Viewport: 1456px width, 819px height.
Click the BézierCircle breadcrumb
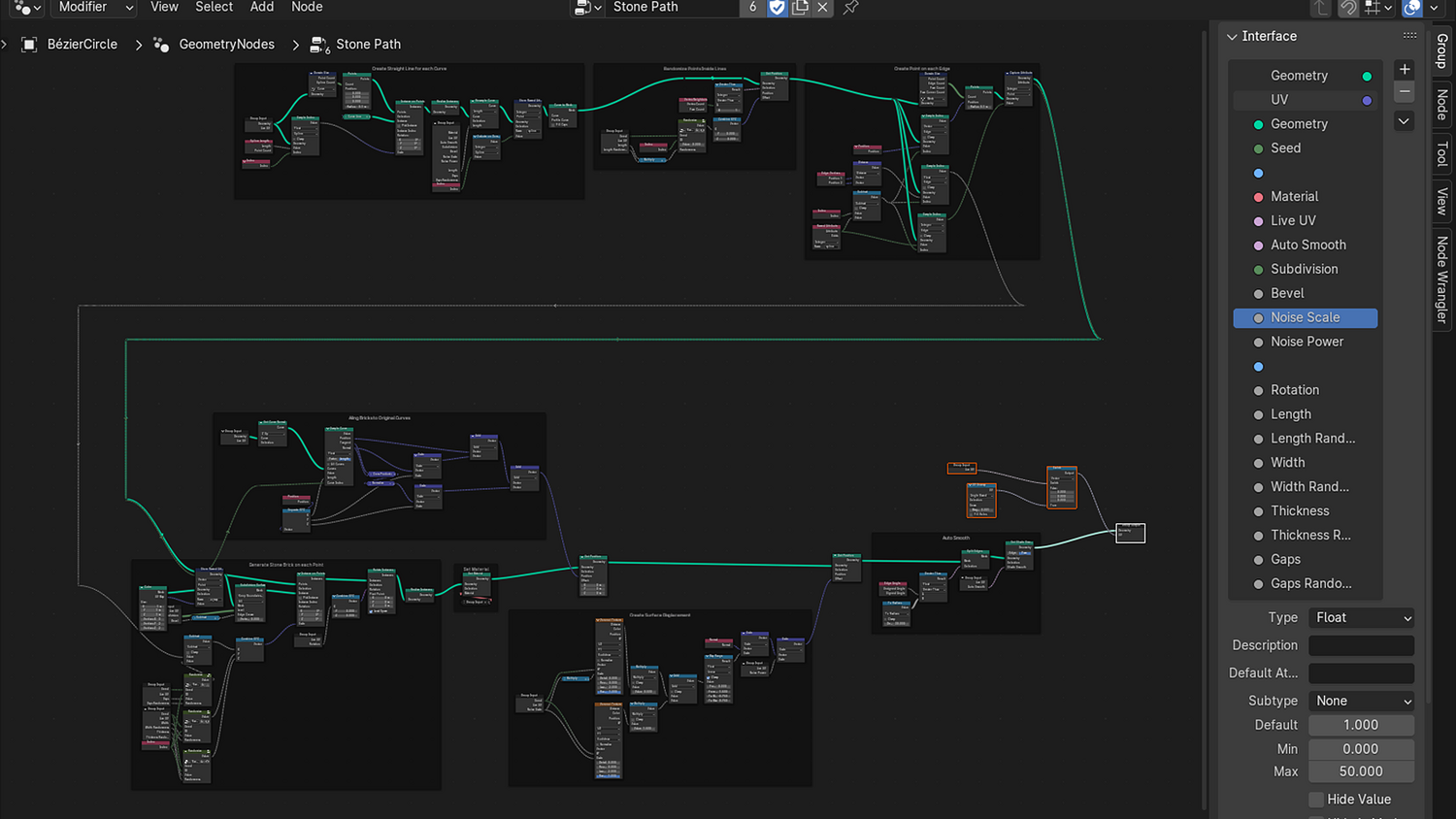point(83,45)
